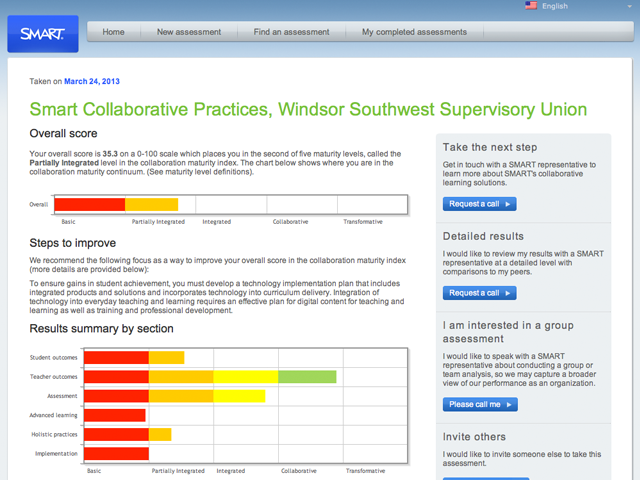This screenshot has height=480, width=640.
Task: Open My completed assessments
Action: pos(414,32)
